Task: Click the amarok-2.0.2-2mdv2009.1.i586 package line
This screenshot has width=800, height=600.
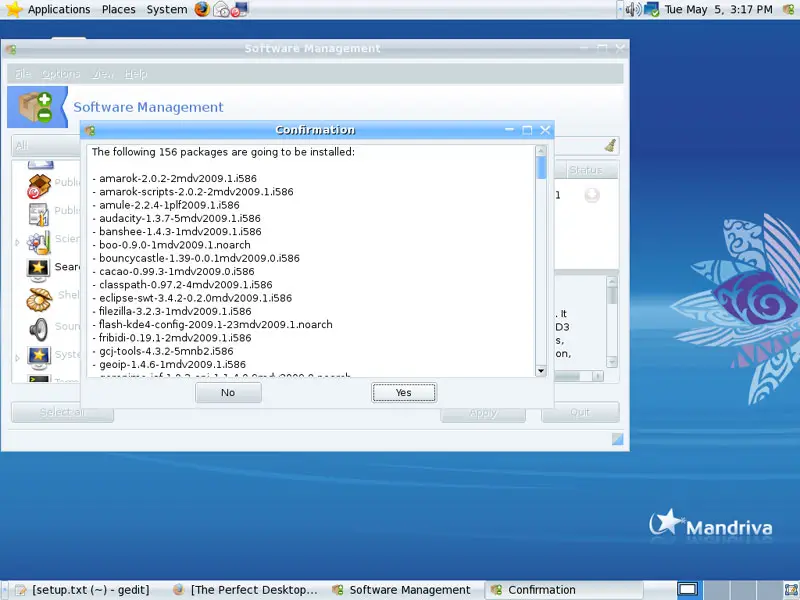Action: point(174,179)
